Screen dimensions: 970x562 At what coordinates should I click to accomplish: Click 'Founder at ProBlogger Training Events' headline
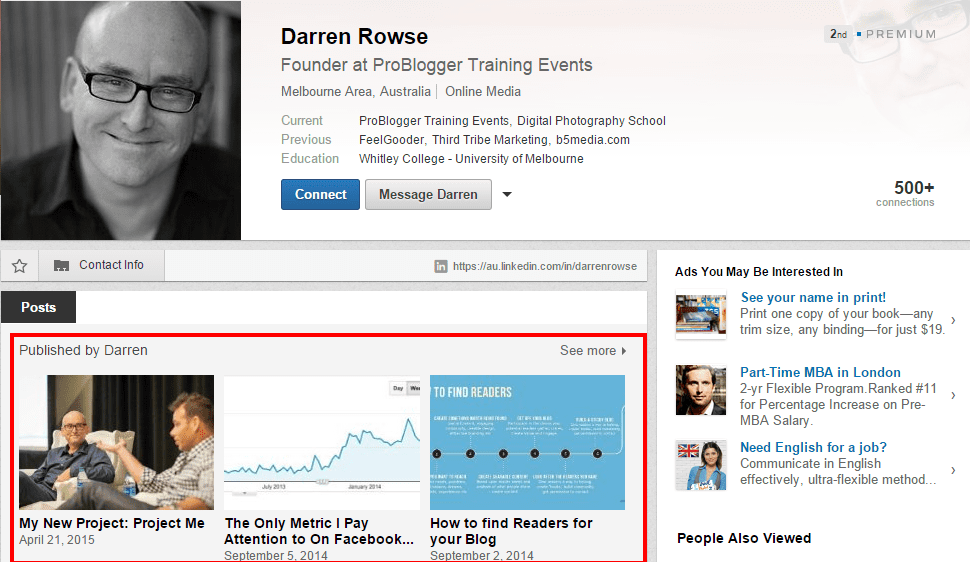(x=437, y=65)
